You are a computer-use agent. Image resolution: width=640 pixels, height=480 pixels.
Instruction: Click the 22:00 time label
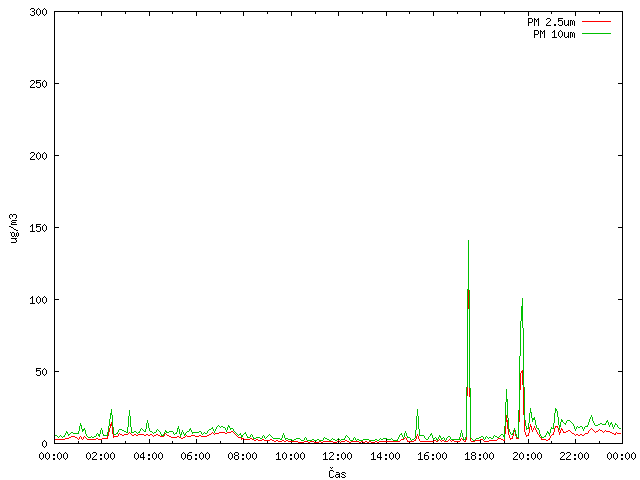pos(574,456)
